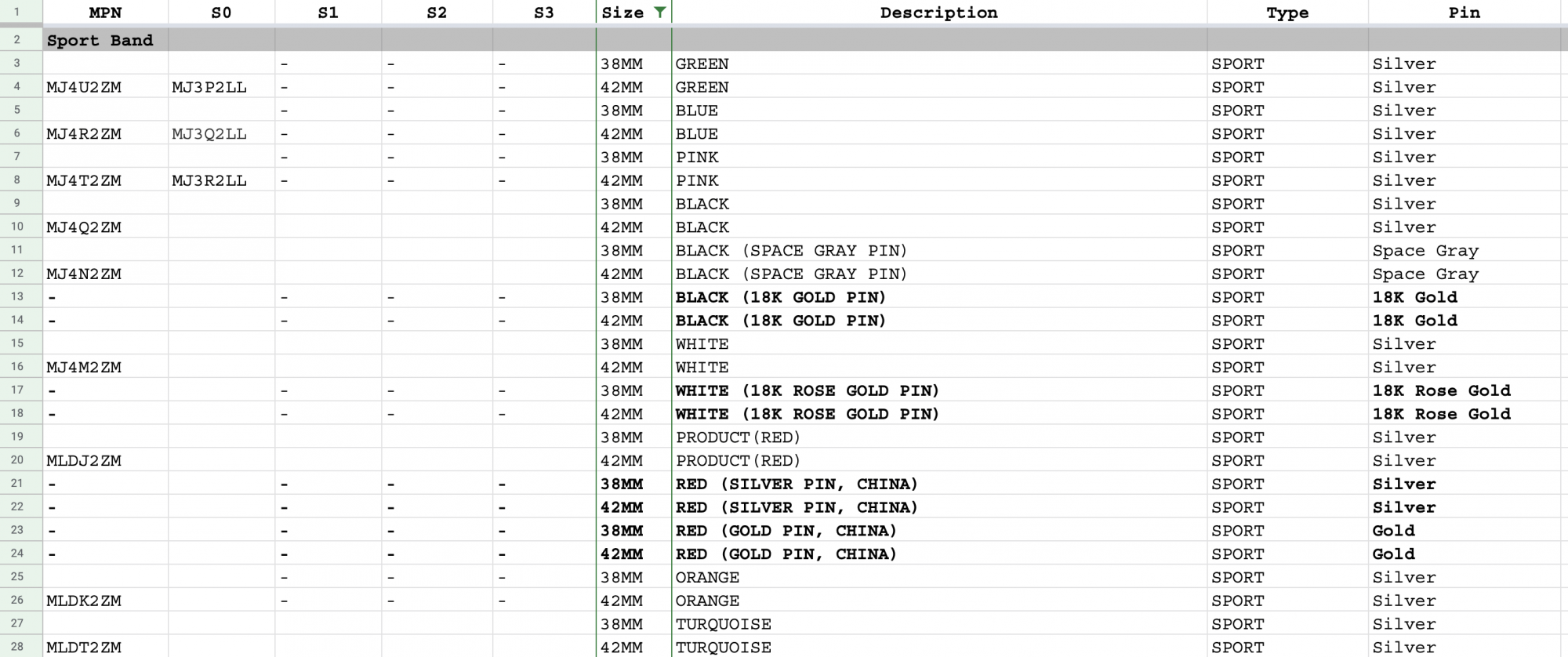
Task: Select the ORANGE description in row 25
Action: point(939,577)
